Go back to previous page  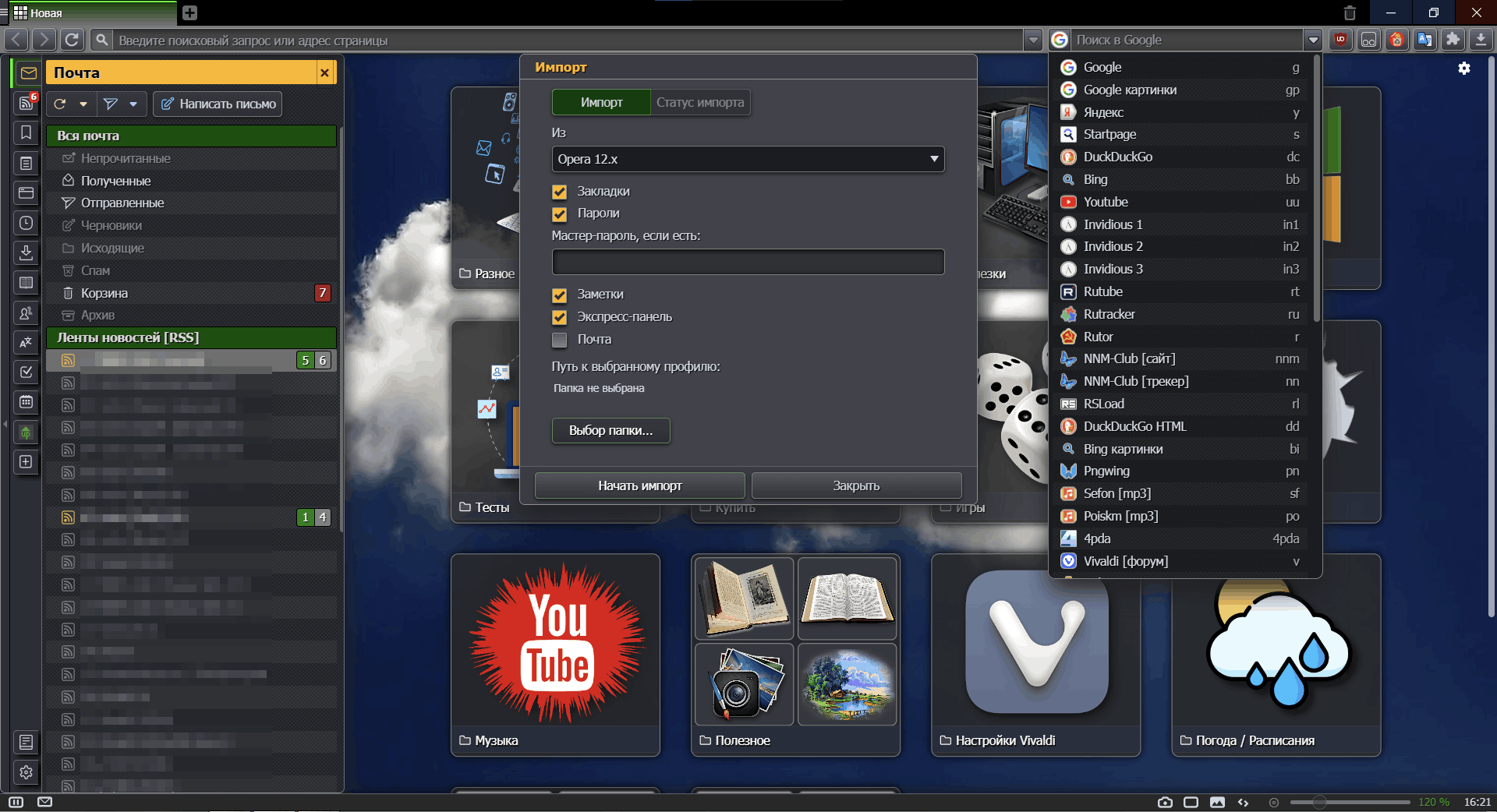click(17, 40)
